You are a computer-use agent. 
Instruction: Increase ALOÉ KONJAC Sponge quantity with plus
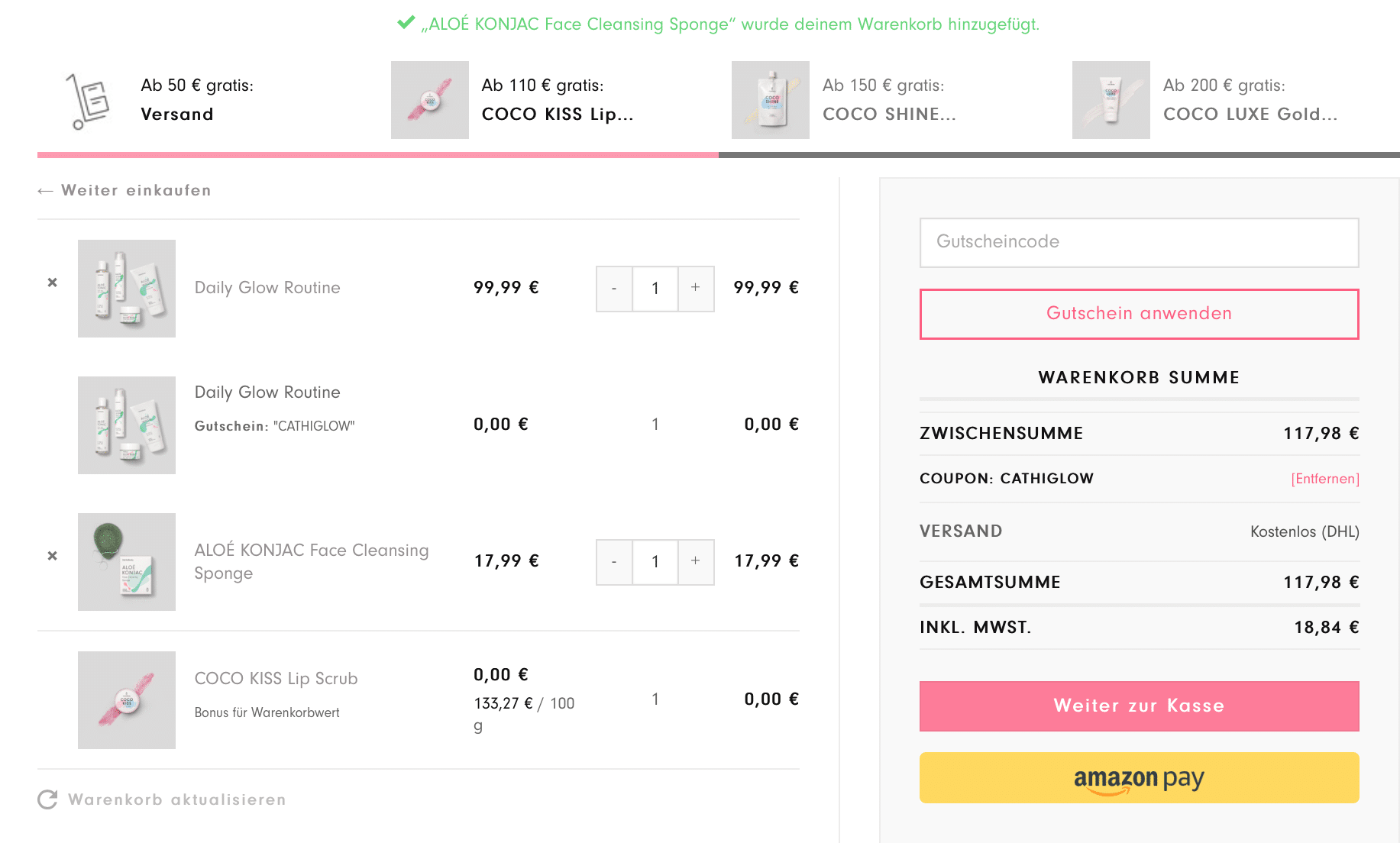tap(696, 562)
